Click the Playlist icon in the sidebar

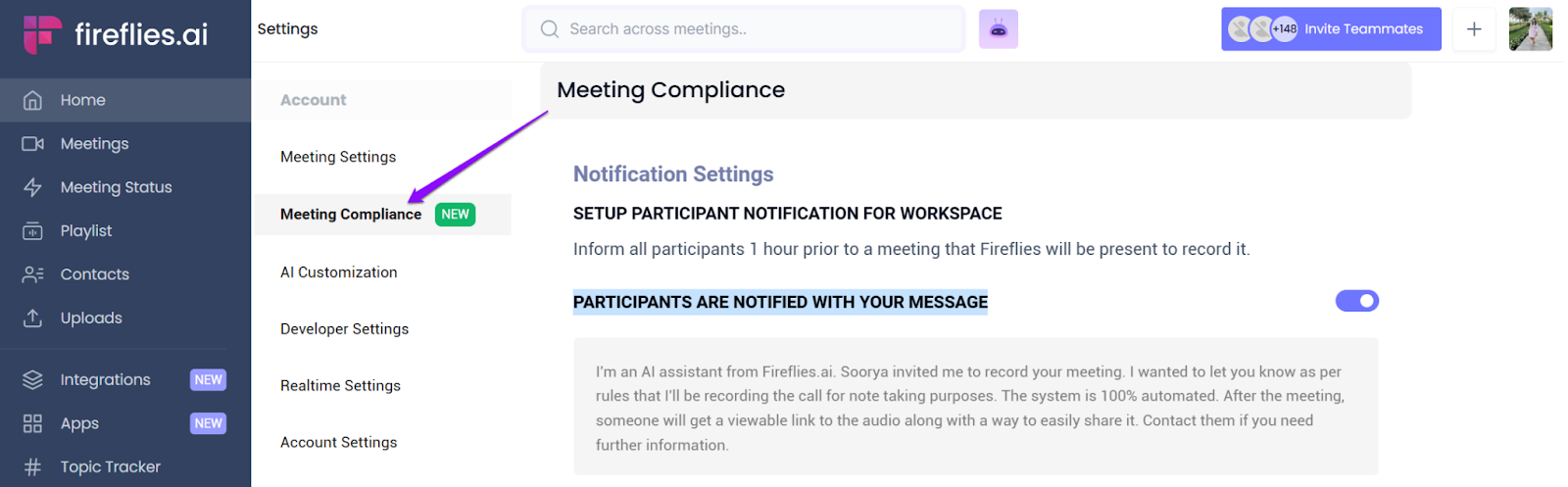point(32,231)
